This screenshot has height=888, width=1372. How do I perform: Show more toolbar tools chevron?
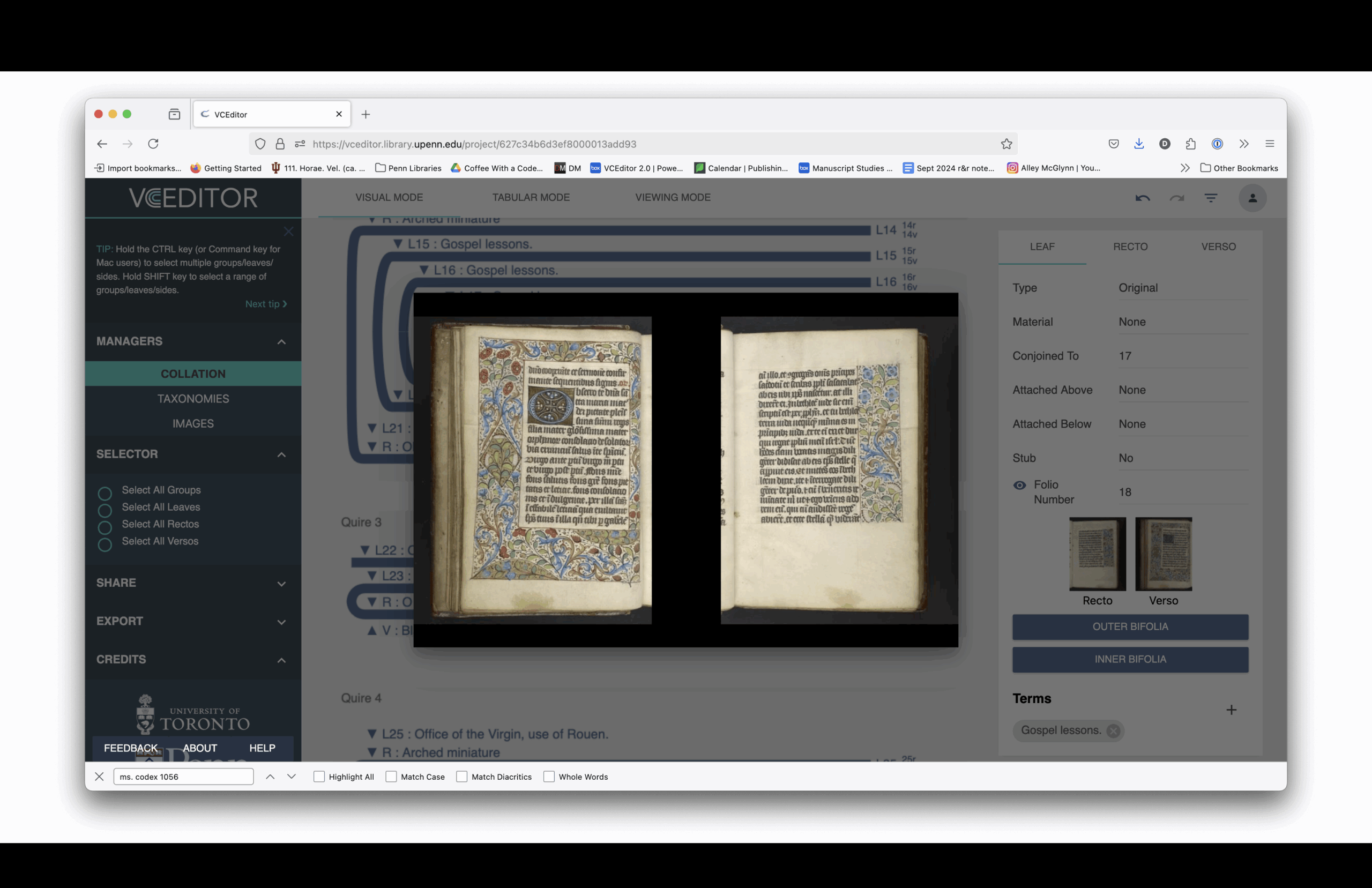[x=1244, y=144]
